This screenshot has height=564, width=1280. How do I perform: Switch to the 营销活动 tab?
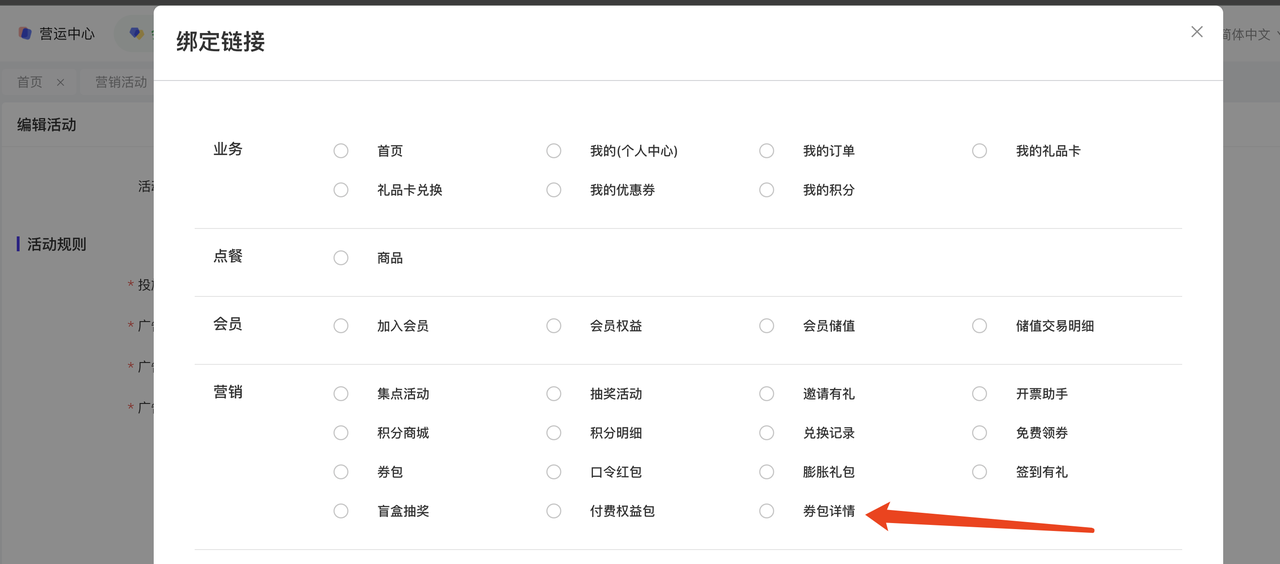(121, 82)
